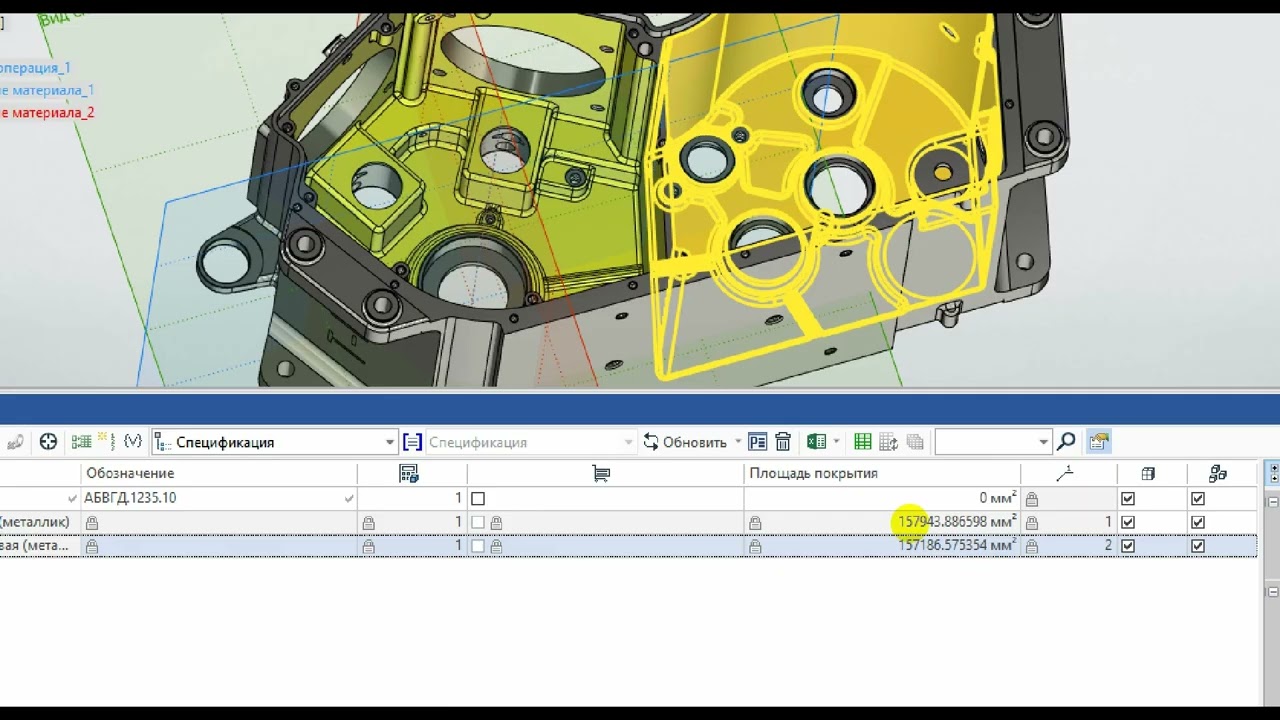Uncheck last checkbox in 157943.886598 row
The height and width of the screenshot is (720, 1280).
coord(1198,522)
